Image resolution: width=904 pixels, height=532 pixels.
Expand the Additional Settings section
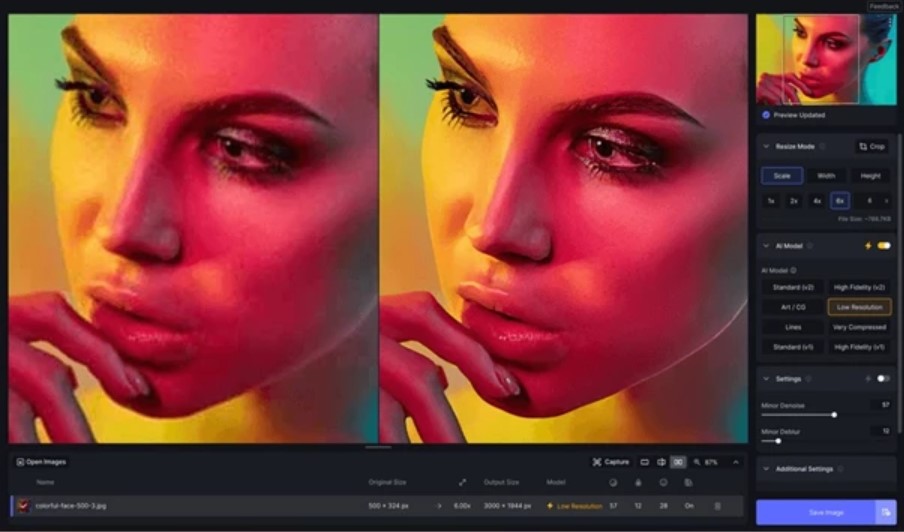pos(766,468)
